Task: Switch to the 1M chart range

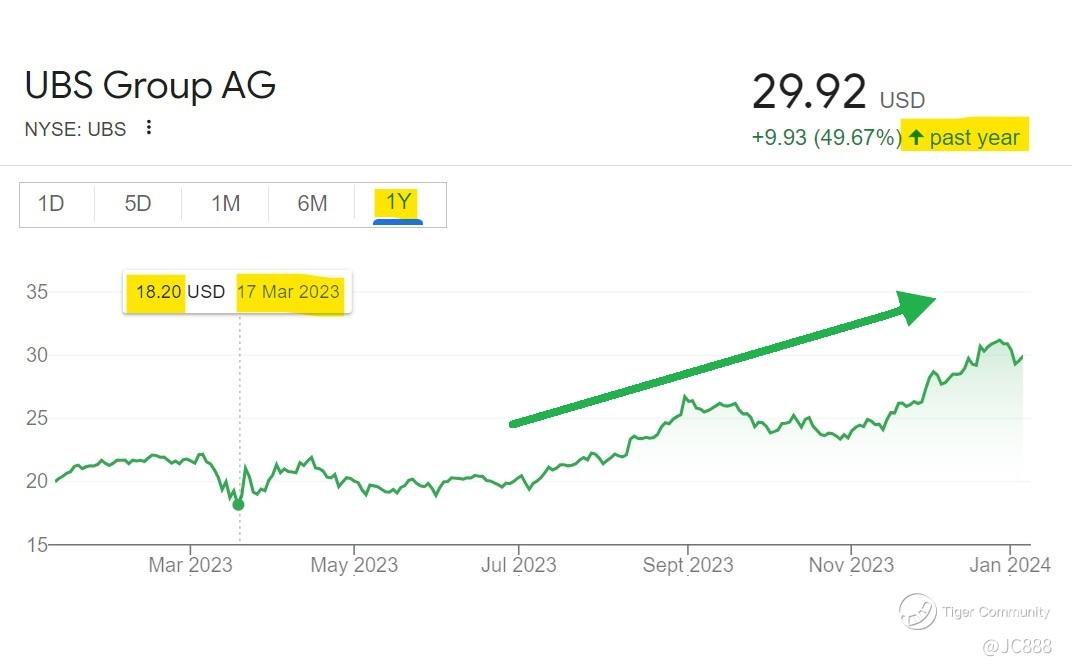Action: [x=225, y=204]
